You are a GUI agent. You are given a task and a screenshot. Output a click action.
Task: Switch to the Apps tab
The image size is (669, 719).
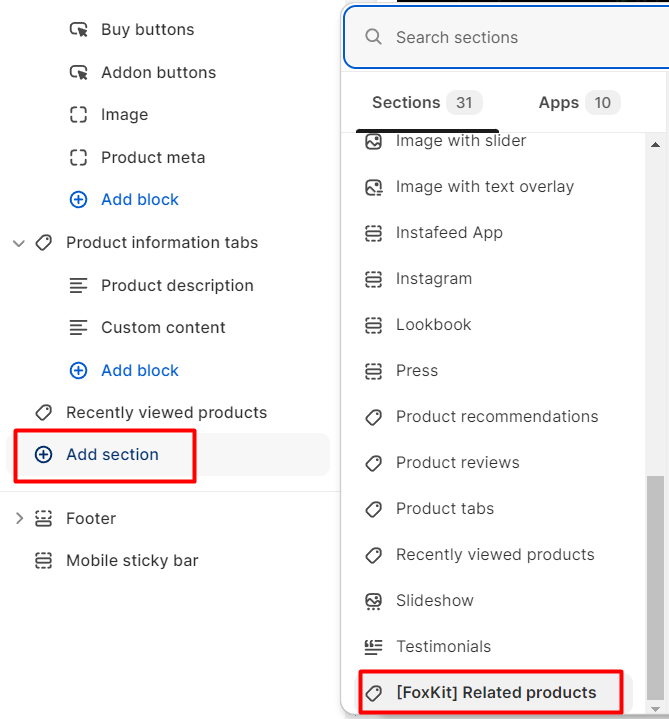(580, 103)
